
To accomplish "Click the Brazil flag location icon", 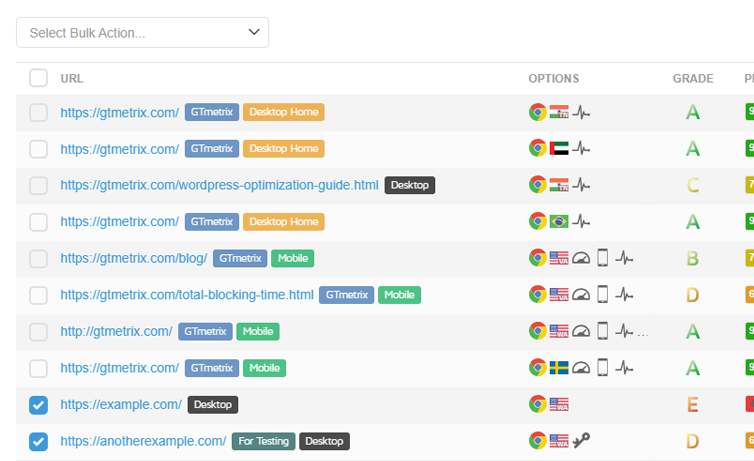I will (x=560, y=222).
